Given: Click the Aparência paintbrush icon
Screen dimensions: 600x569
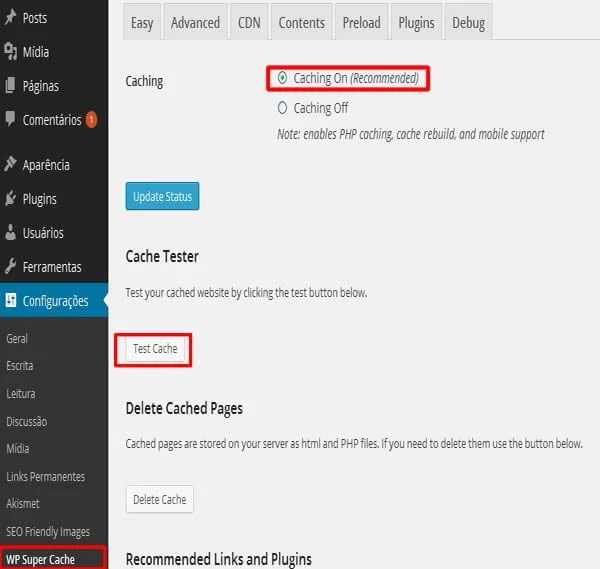Looking at the screenshot, I should click(x=10, y=164).
